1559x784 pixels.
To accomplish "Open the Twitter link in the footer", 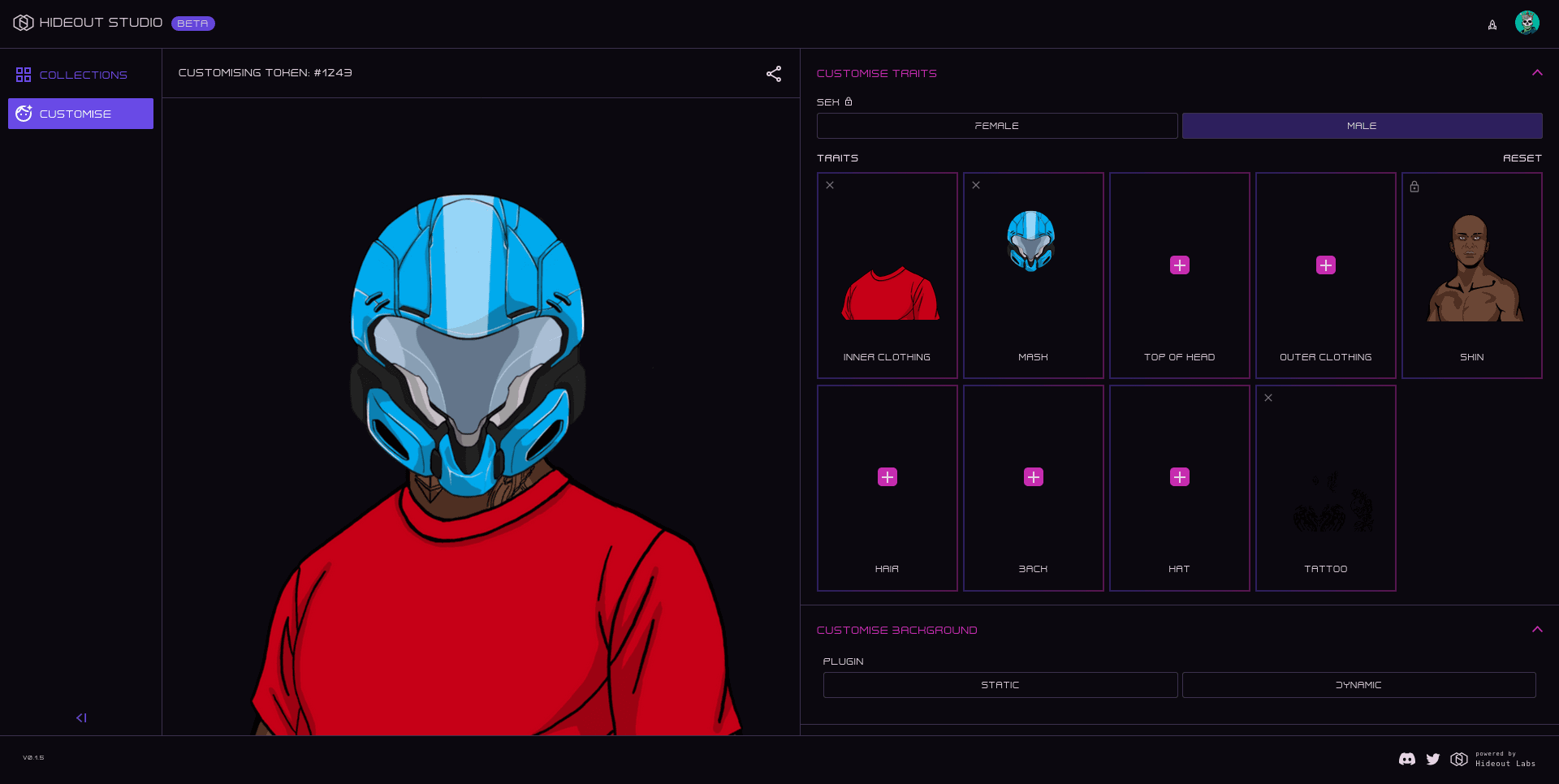I will [1433, 760].
